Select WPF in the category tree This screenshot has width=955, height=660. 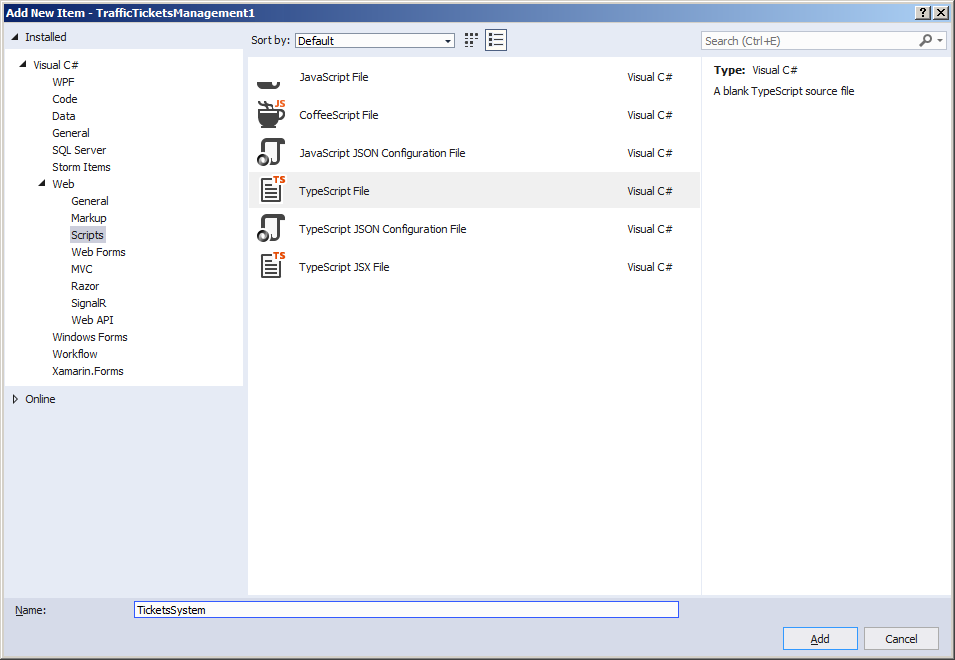63,82
